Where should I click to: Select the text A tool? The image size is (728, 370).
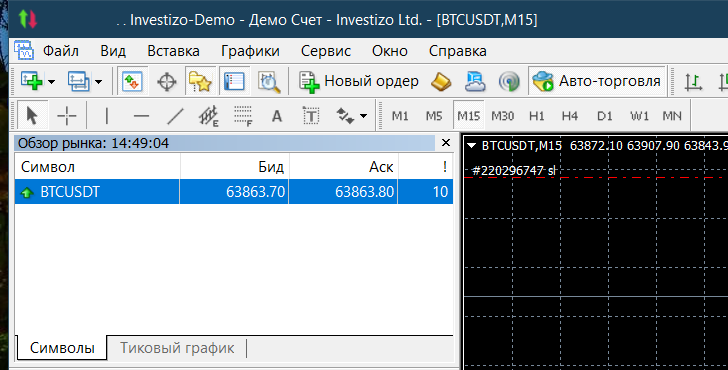[x=277, y=116]
